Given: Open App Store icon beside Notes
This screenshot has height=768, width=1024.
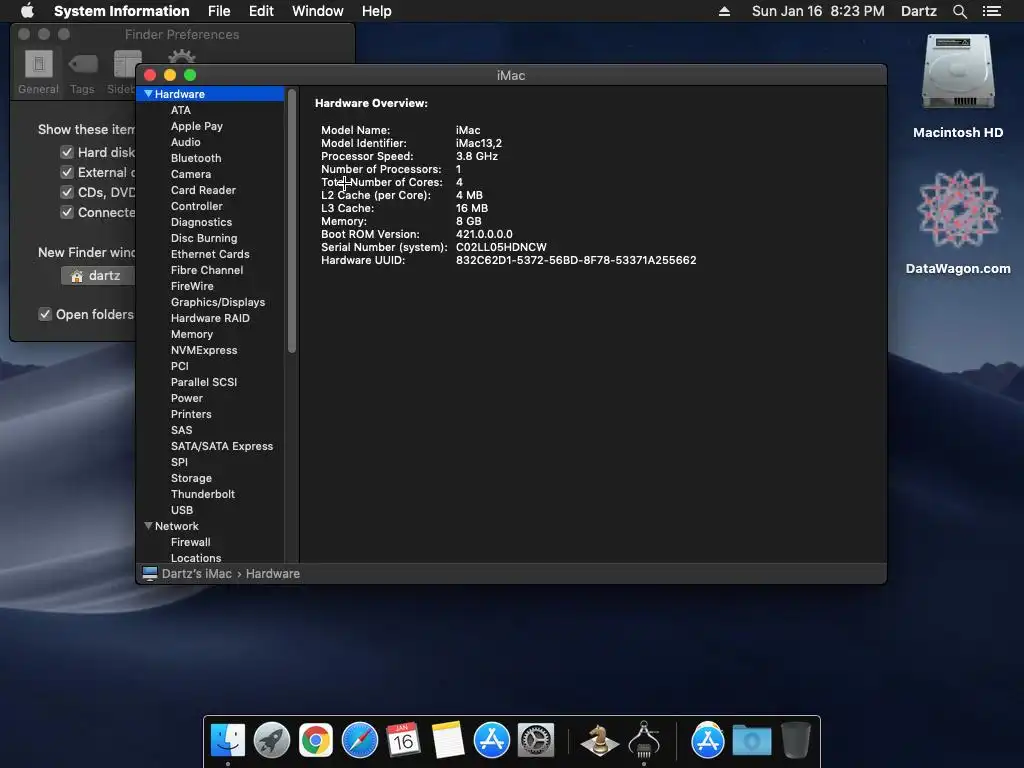Looking at the screenshot, I should [491, 741].
